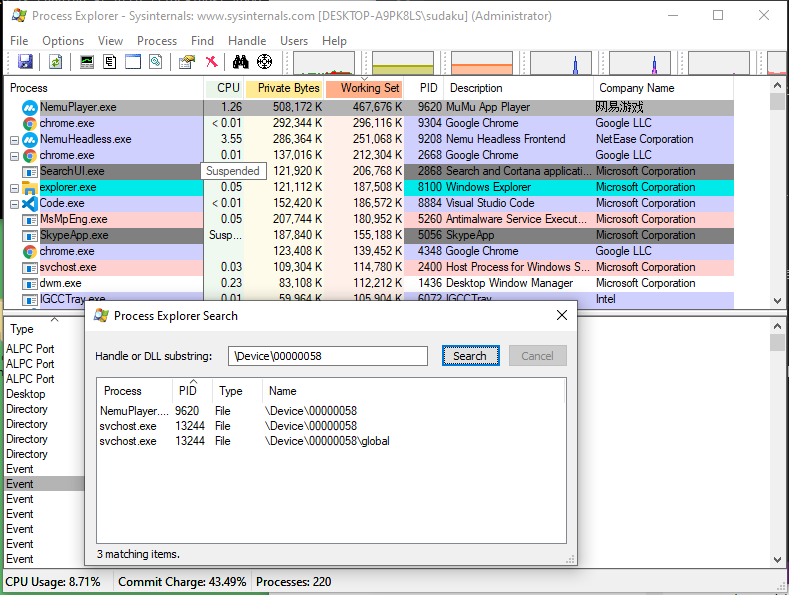The image size is (789, 595).
Task: Open the Options menu
Action: pos(63,41)
